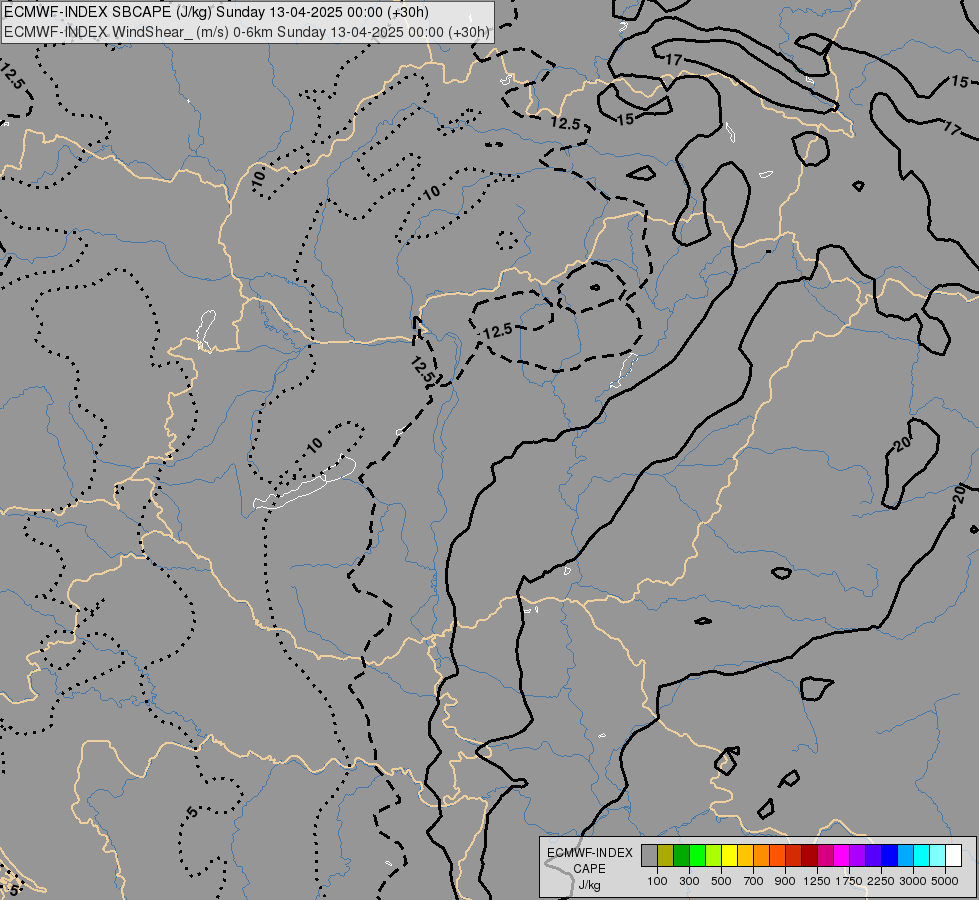Click the legend label 5000
The image size is (979, 900).
[x=945, y=881]
